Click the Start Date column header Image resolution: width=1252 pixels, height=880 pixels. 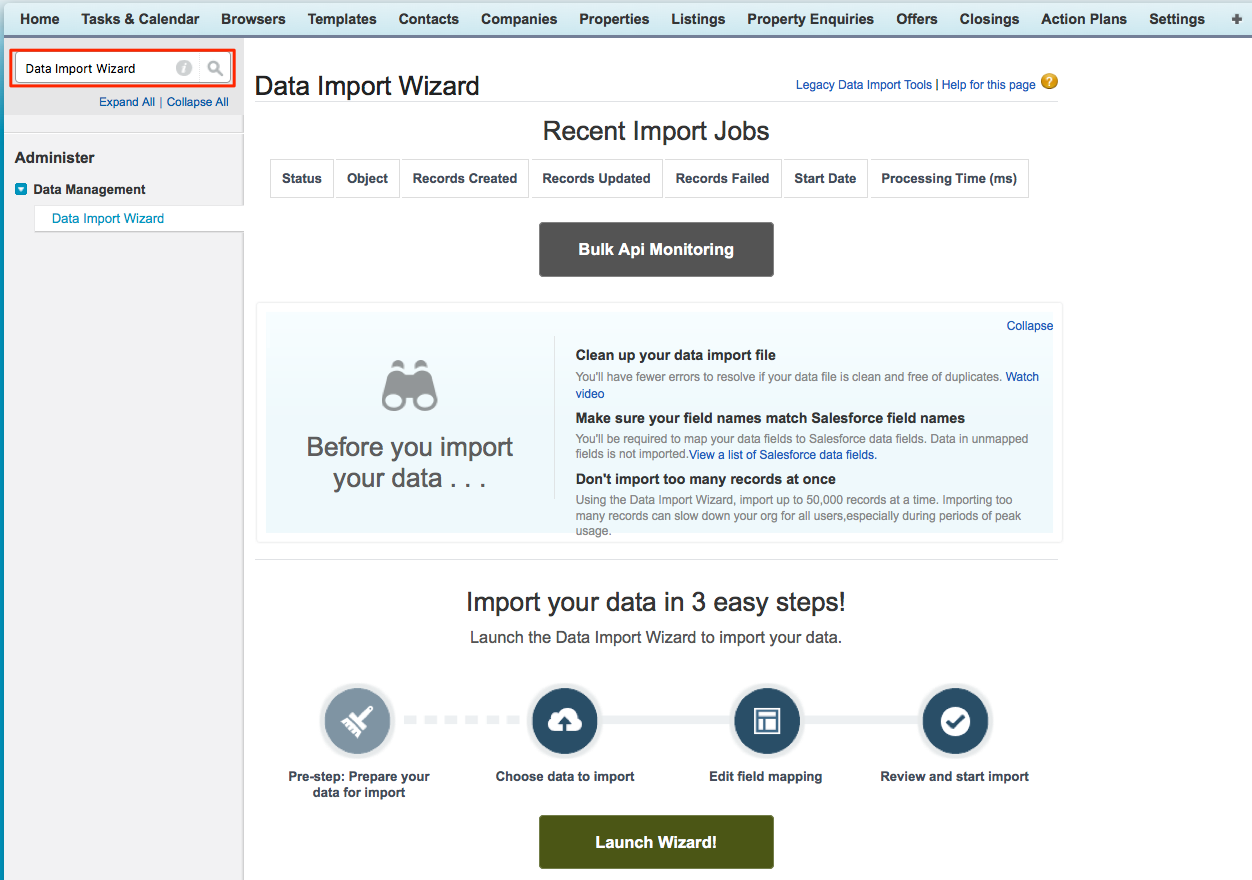coord(825,178)
